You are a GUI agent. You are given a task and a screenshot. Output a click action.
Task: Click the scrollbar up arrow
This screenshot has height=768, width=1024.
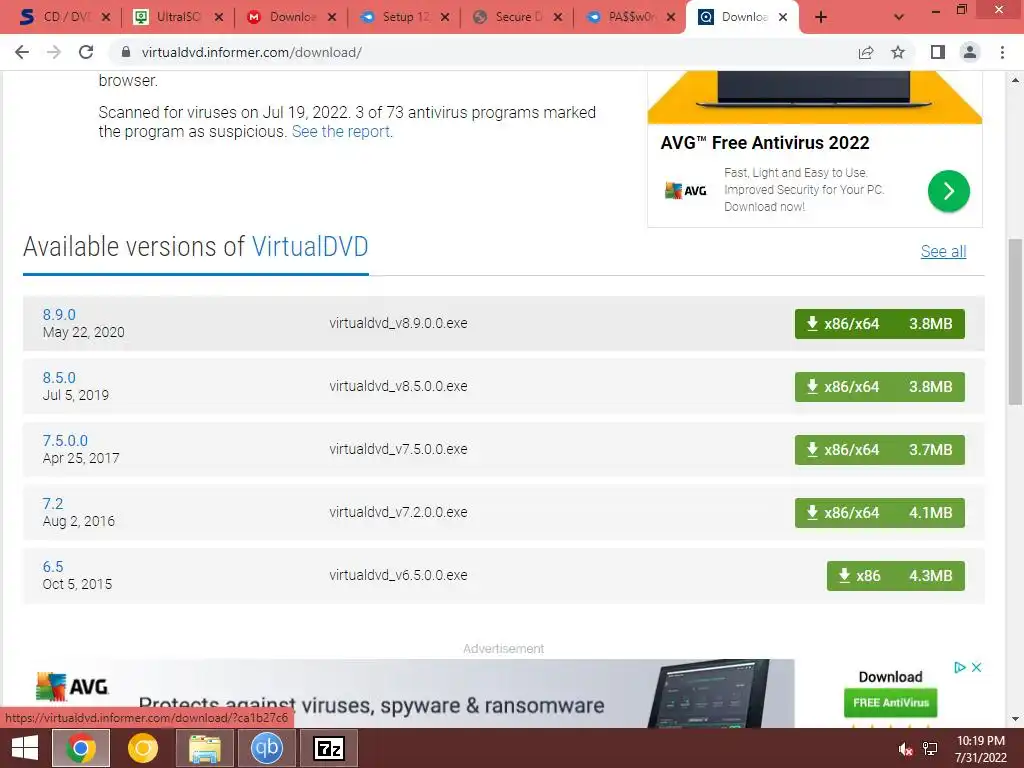coord(1015,80)
